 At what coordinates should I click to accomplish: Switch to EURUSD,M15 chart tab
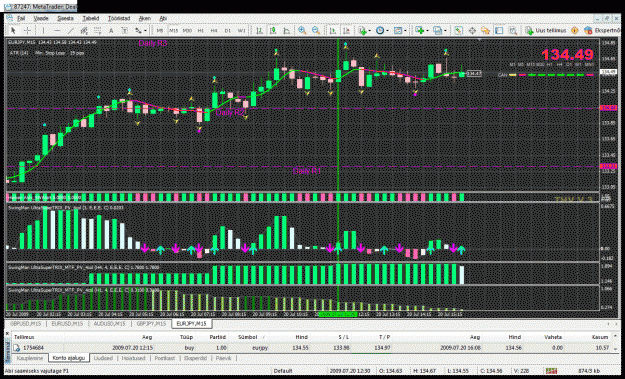tap(67, 324)
